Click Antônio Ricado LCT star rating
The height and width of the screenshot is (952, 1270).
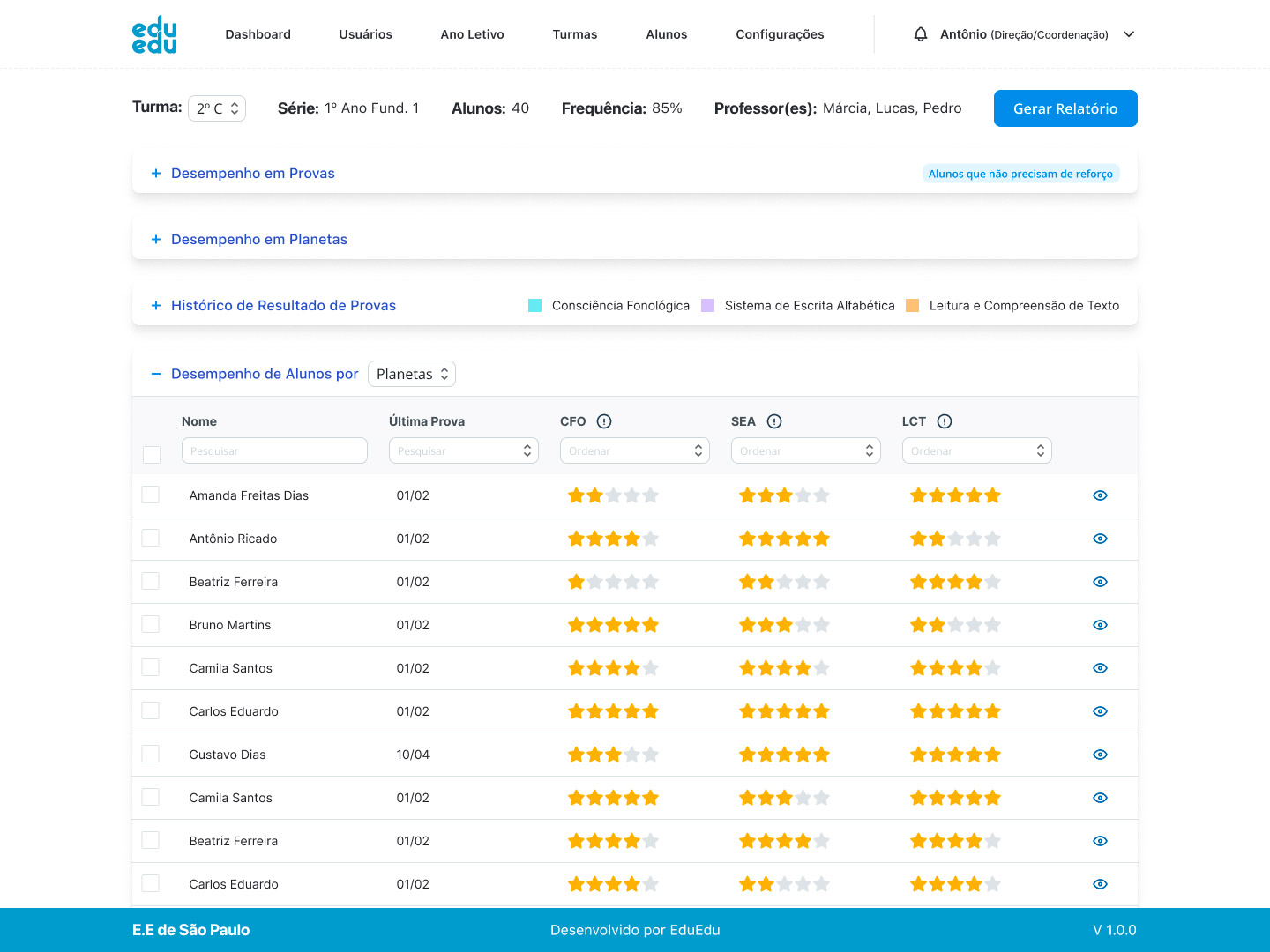pyautogui.click(x=955, y=539)
